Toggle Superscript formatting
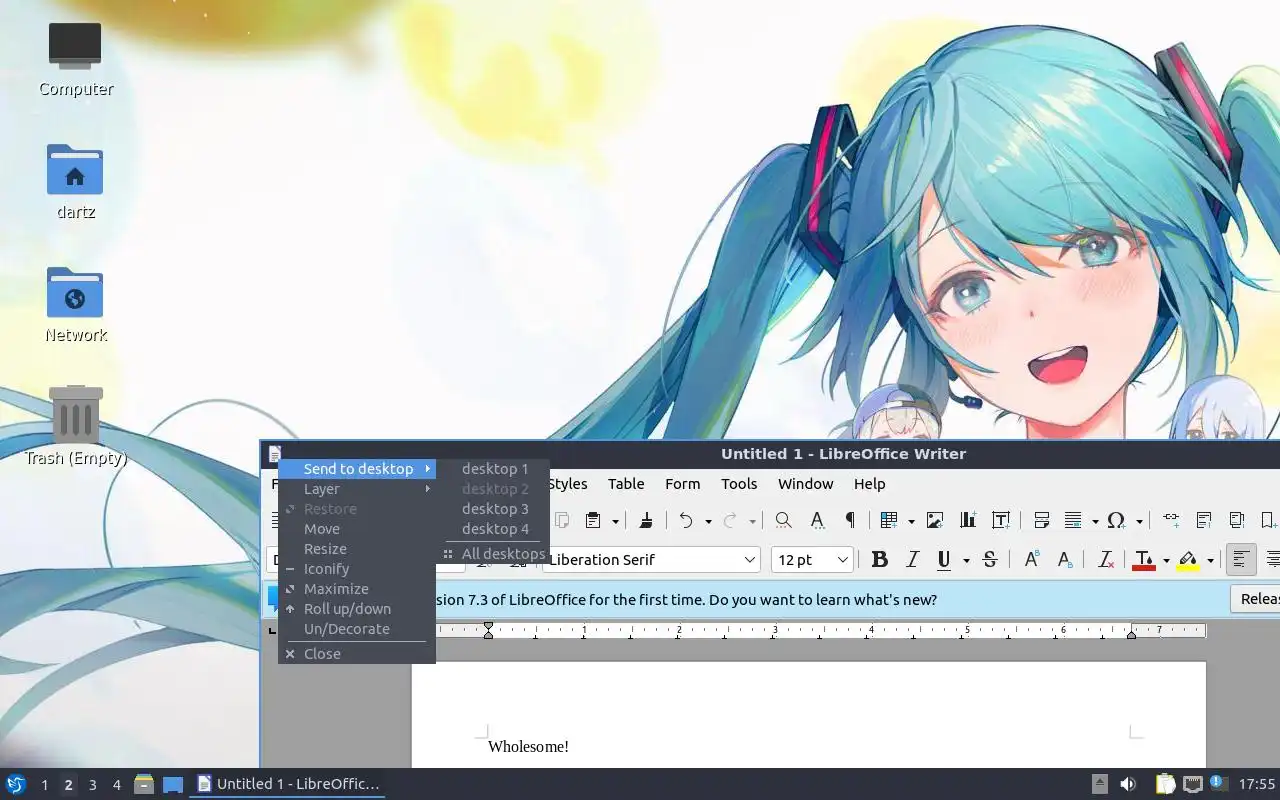 pos(1033,560)
